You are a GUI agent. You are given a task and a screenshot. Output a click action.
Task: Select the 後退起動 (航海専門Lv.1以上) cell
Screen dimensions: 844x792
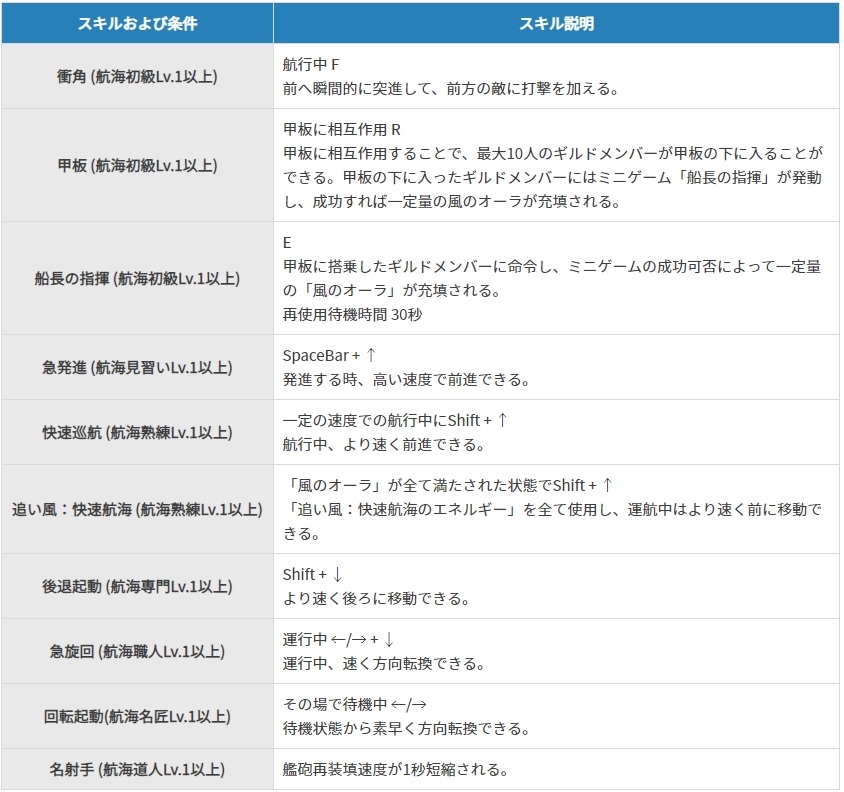[x=137, y=586]
